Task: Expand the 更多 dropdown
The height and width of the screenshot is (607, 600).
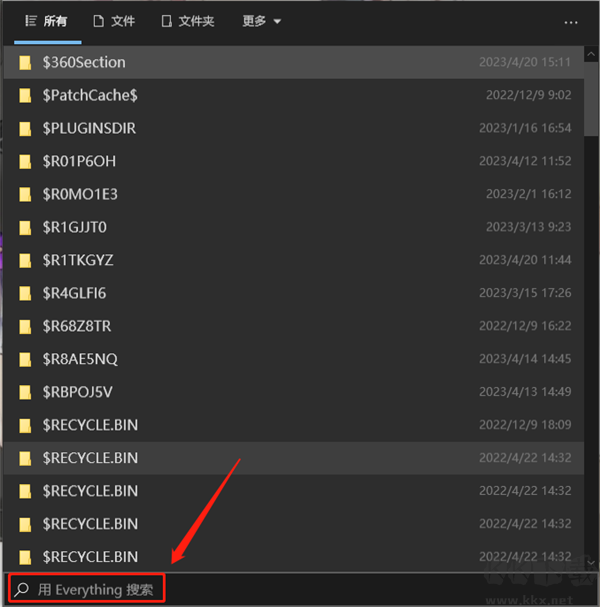Action: tap(261, 21)
